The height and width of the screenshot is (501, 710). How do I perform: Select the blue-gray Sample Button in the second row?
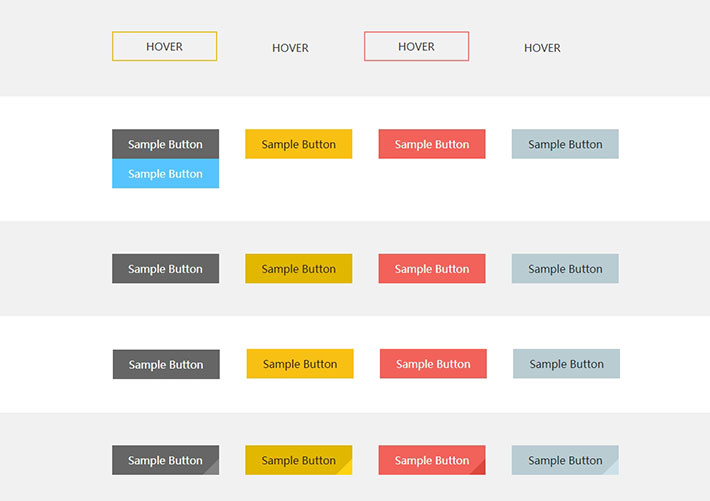[564, 269]
